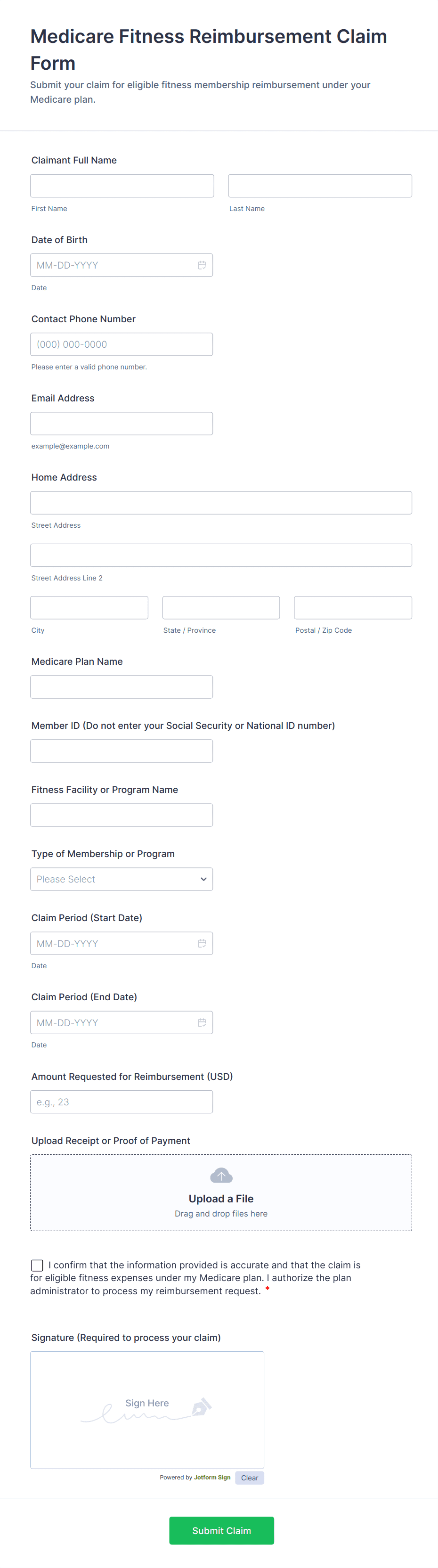438x1568 pixels.
Task: Expand the Type of Membership dropdown
Action: point(121,879)
